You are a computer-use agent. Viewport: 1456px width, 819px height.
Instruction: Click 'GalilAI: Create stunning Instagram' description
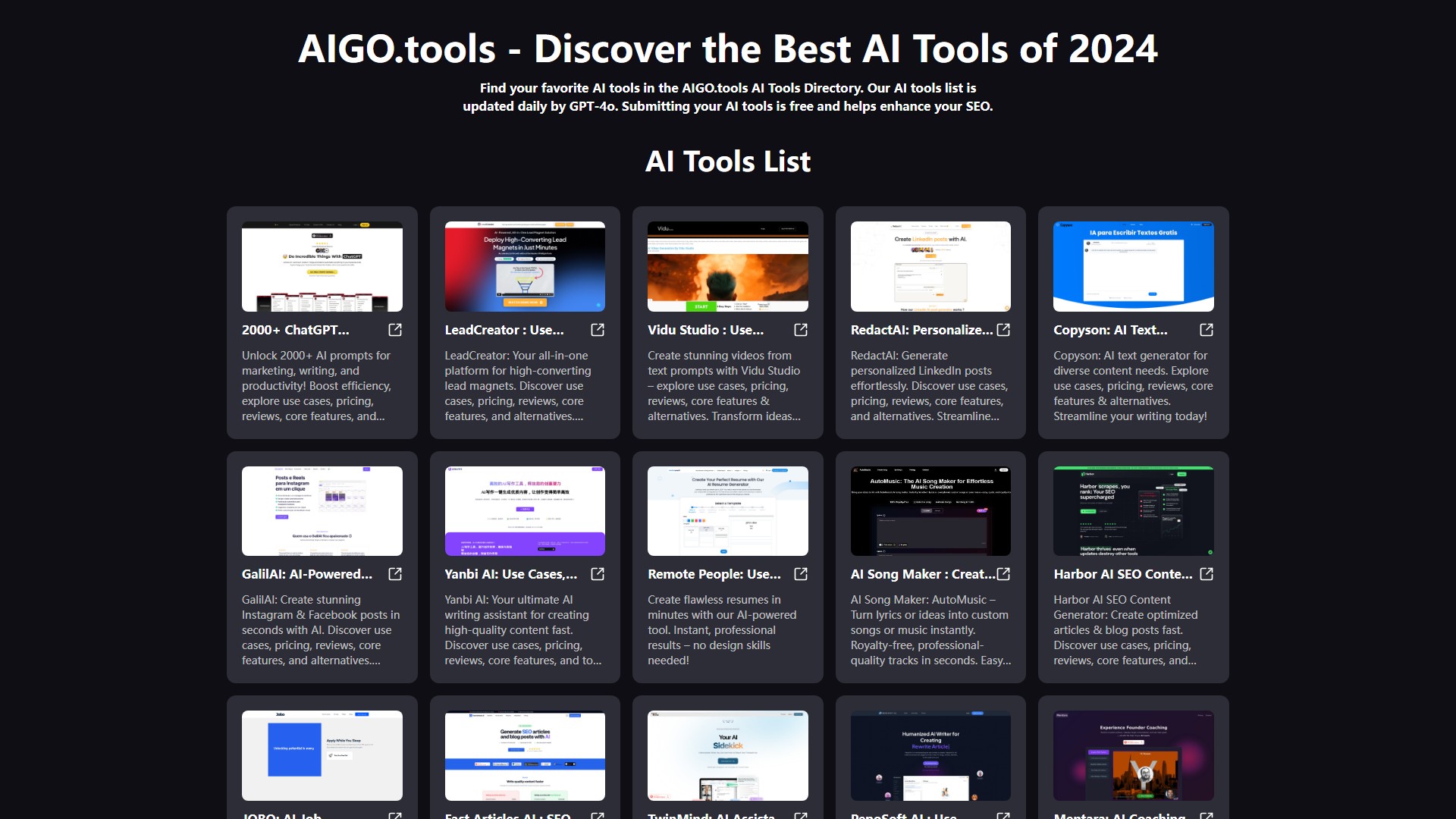[321, 630]
